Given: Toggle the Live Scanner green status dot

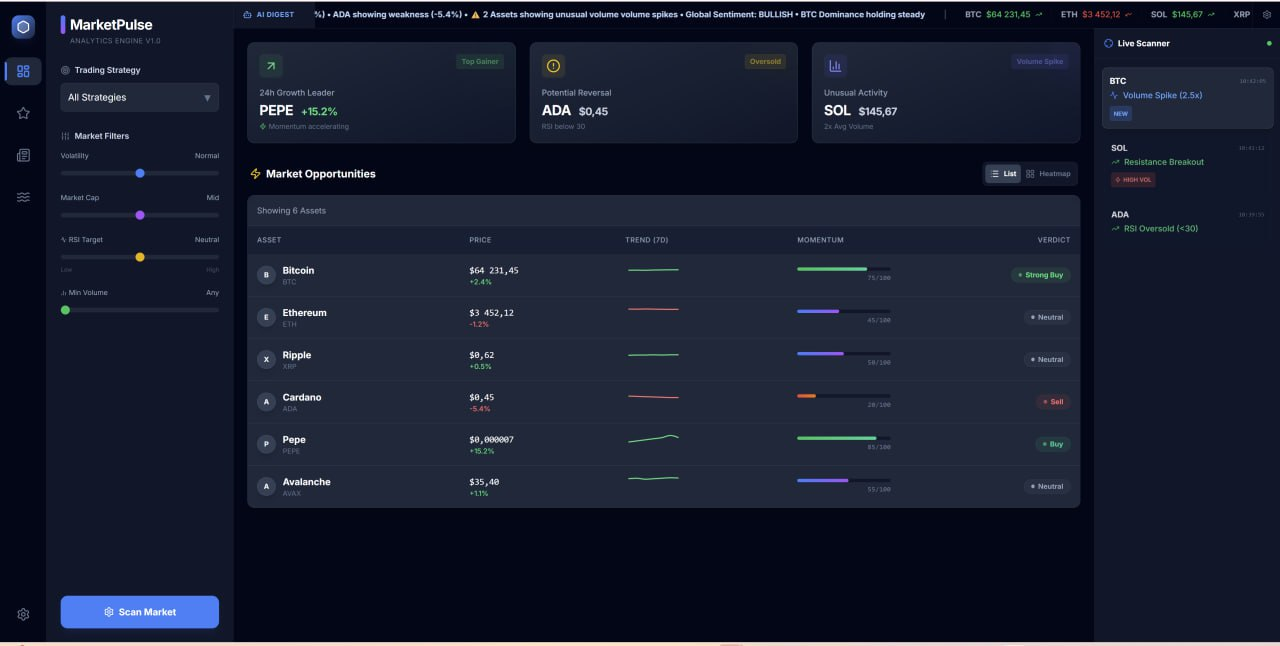Looking at the screenshot, I should [x=1267, y=43].
